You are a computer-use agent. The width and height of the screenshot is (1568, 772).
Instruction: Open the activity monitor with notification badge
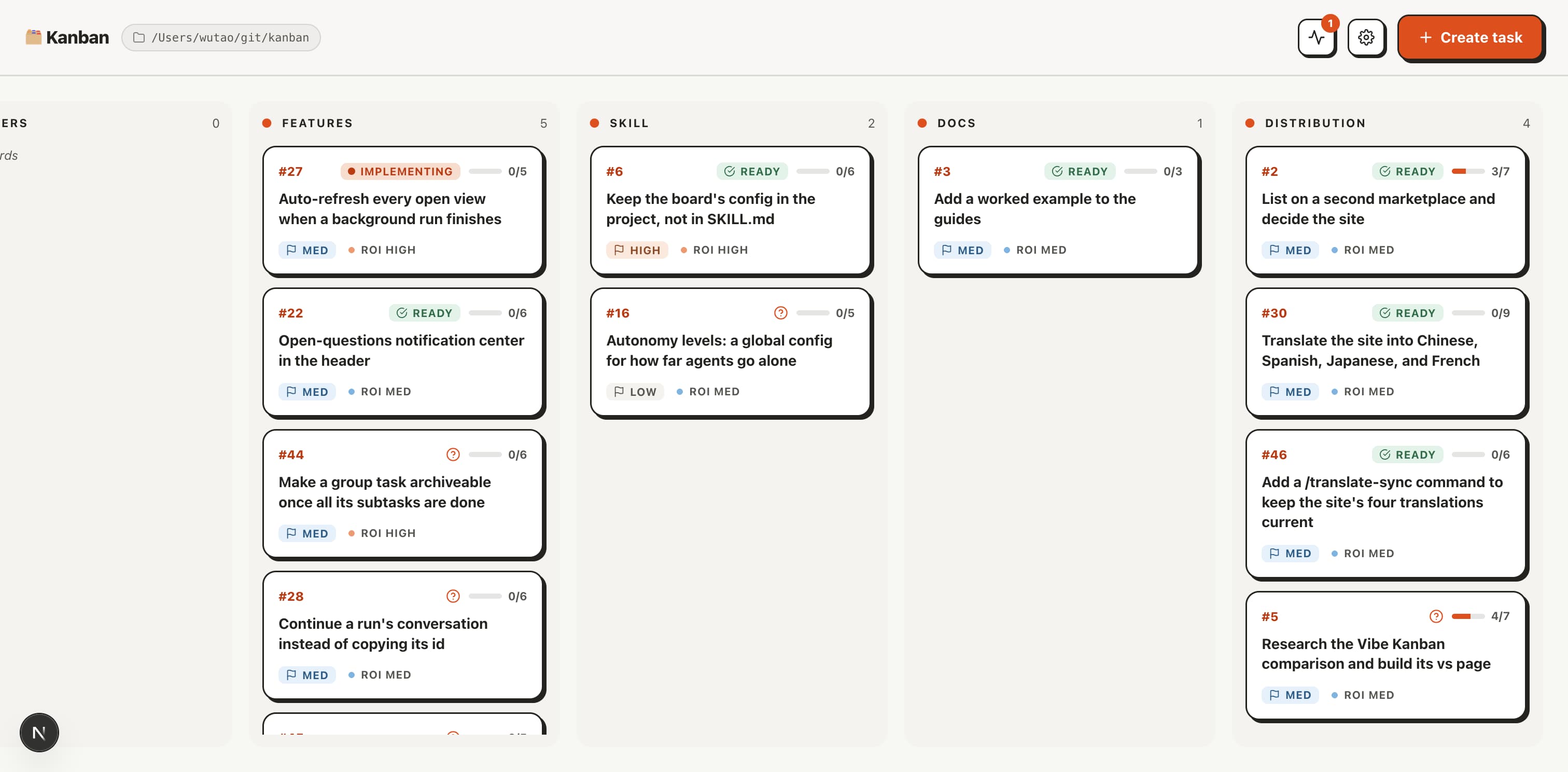pyautogui.click(x=1317, y=38)
